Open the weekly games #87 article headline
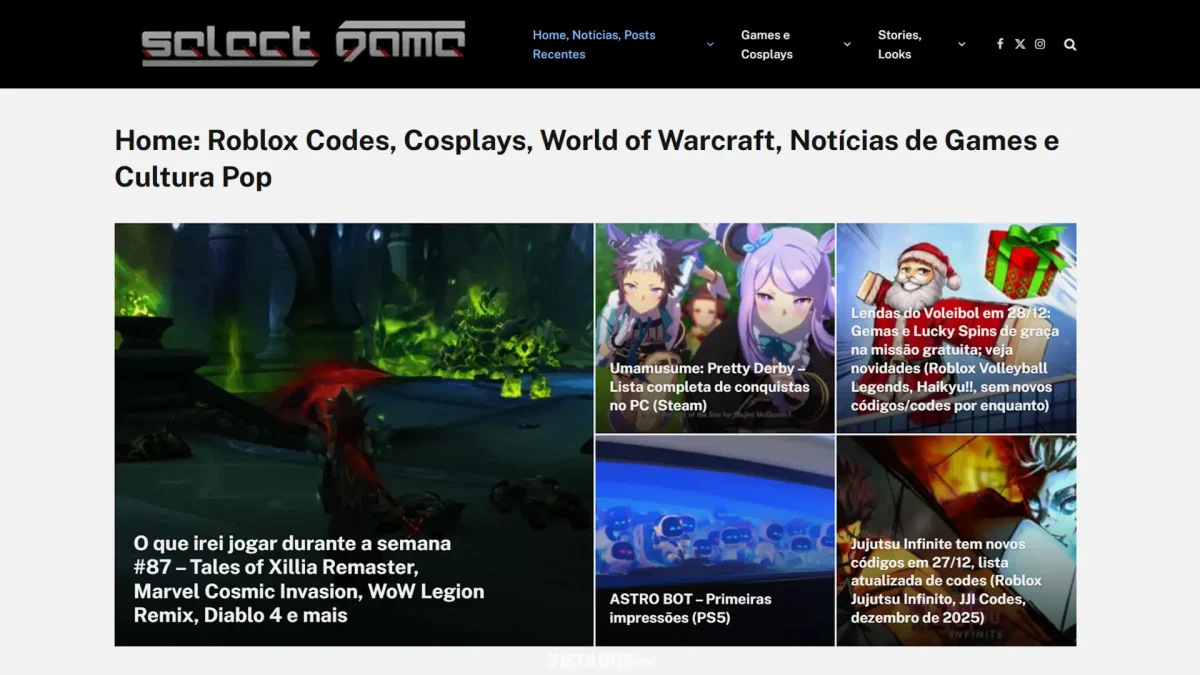 coord(309,579)
